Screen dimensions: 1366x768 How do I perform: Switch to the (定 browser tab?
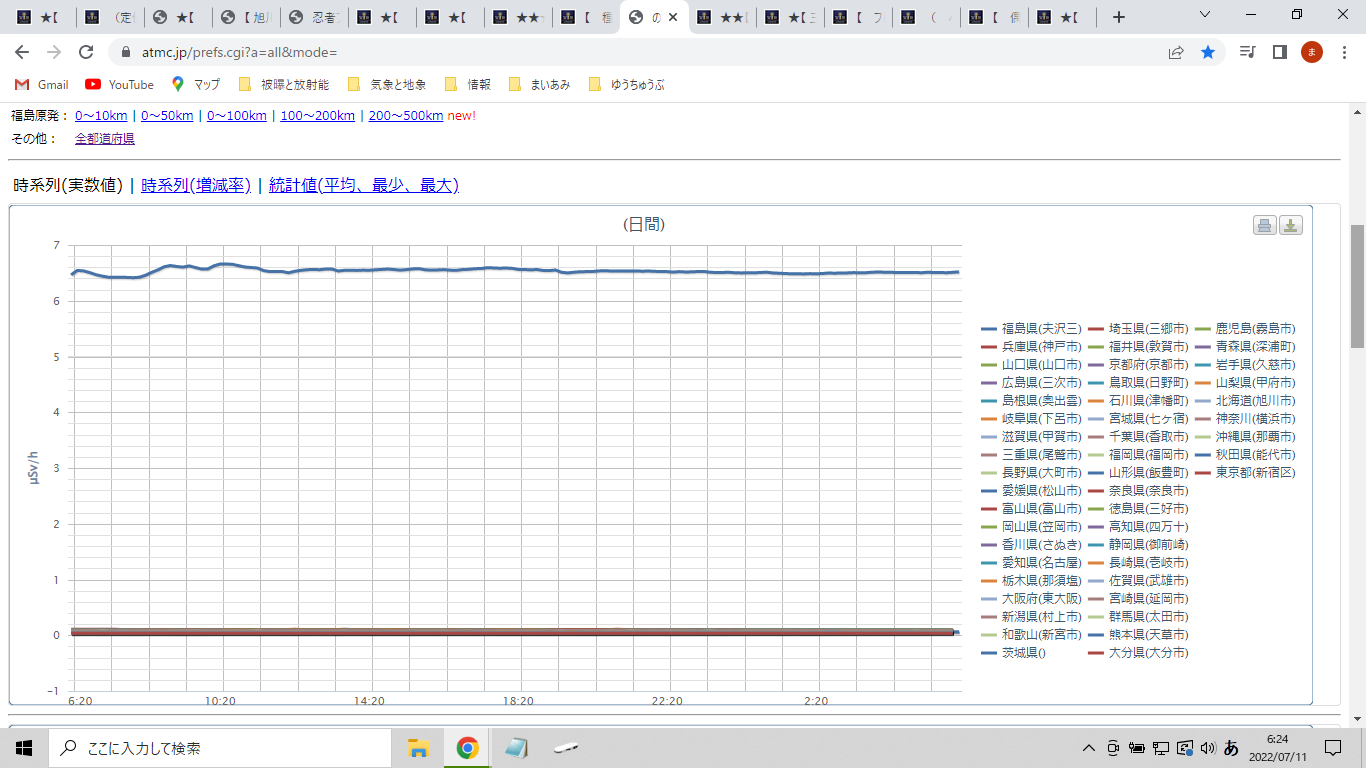(x=110, y=18)
